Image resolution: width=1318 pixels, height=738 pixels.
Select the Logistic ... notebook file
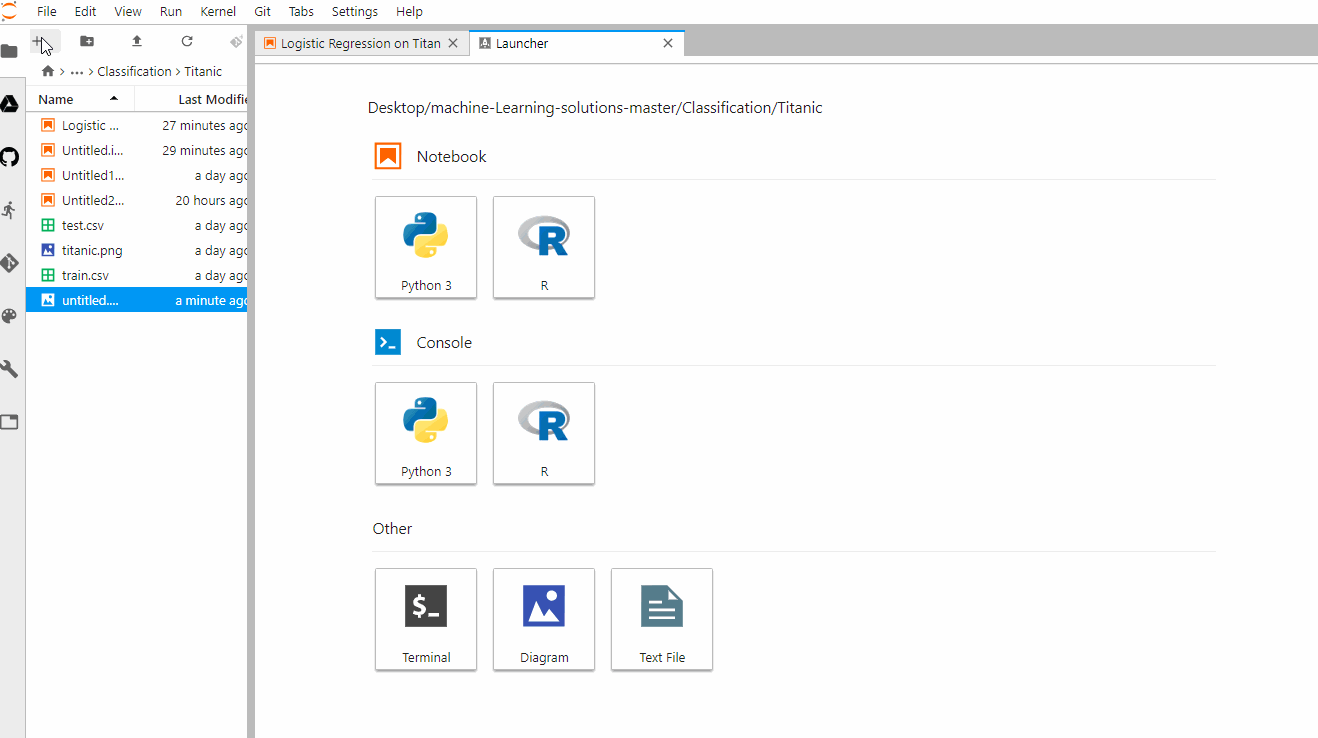coord(137,125)
